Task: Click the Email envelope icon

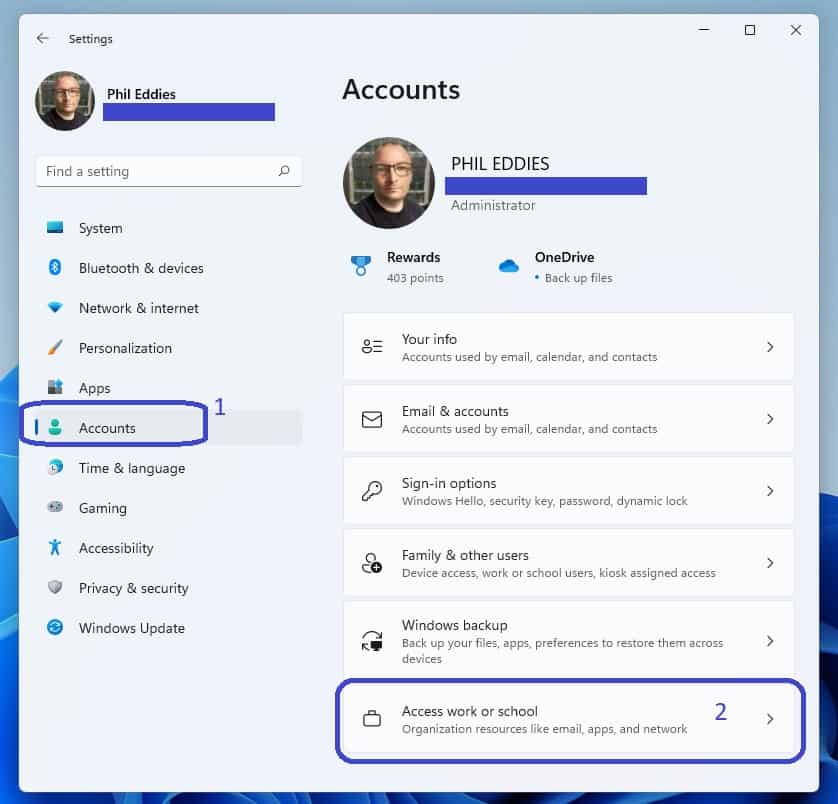Action: click(x=372, y=420)
